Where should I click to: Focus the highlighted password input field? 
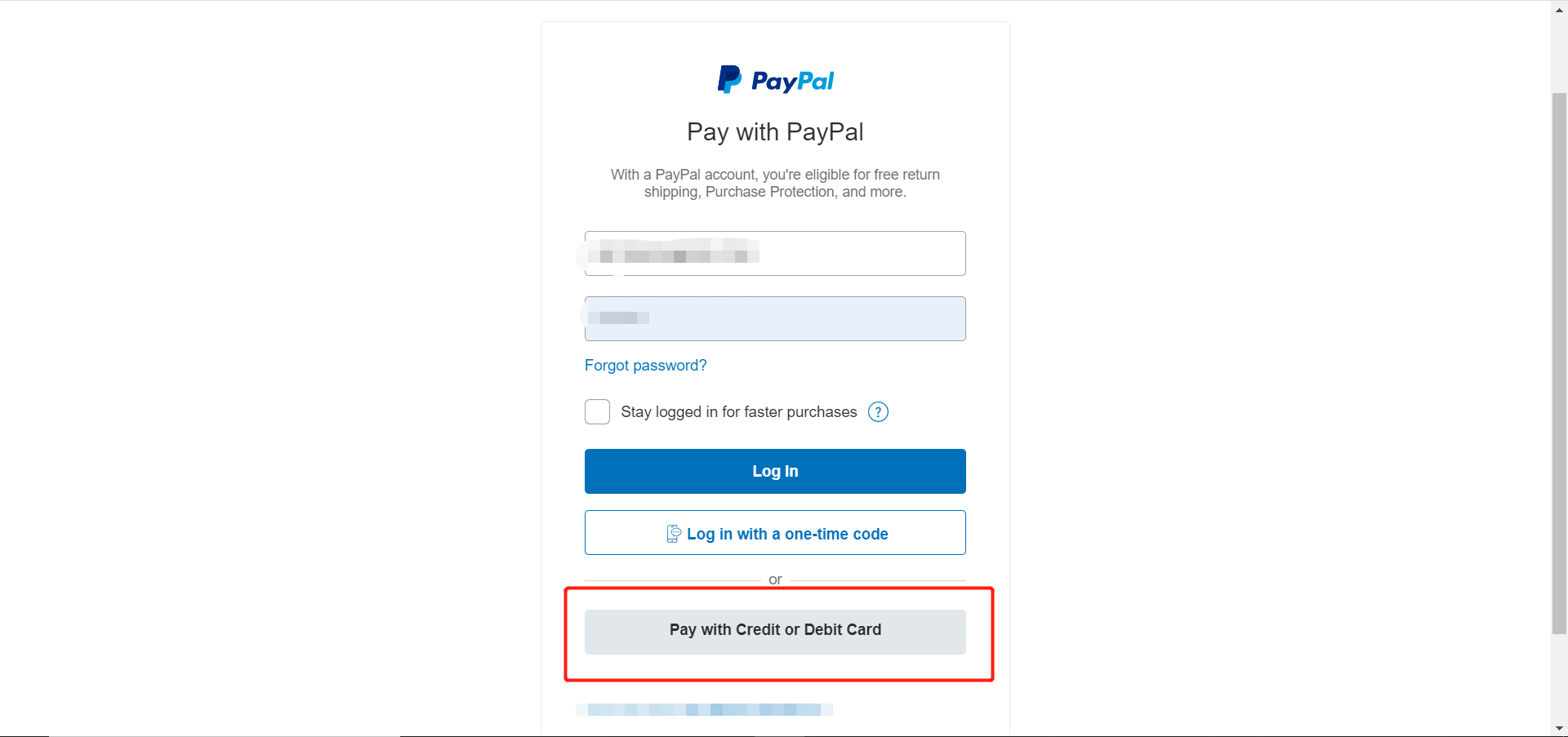(x=775, y=318)
